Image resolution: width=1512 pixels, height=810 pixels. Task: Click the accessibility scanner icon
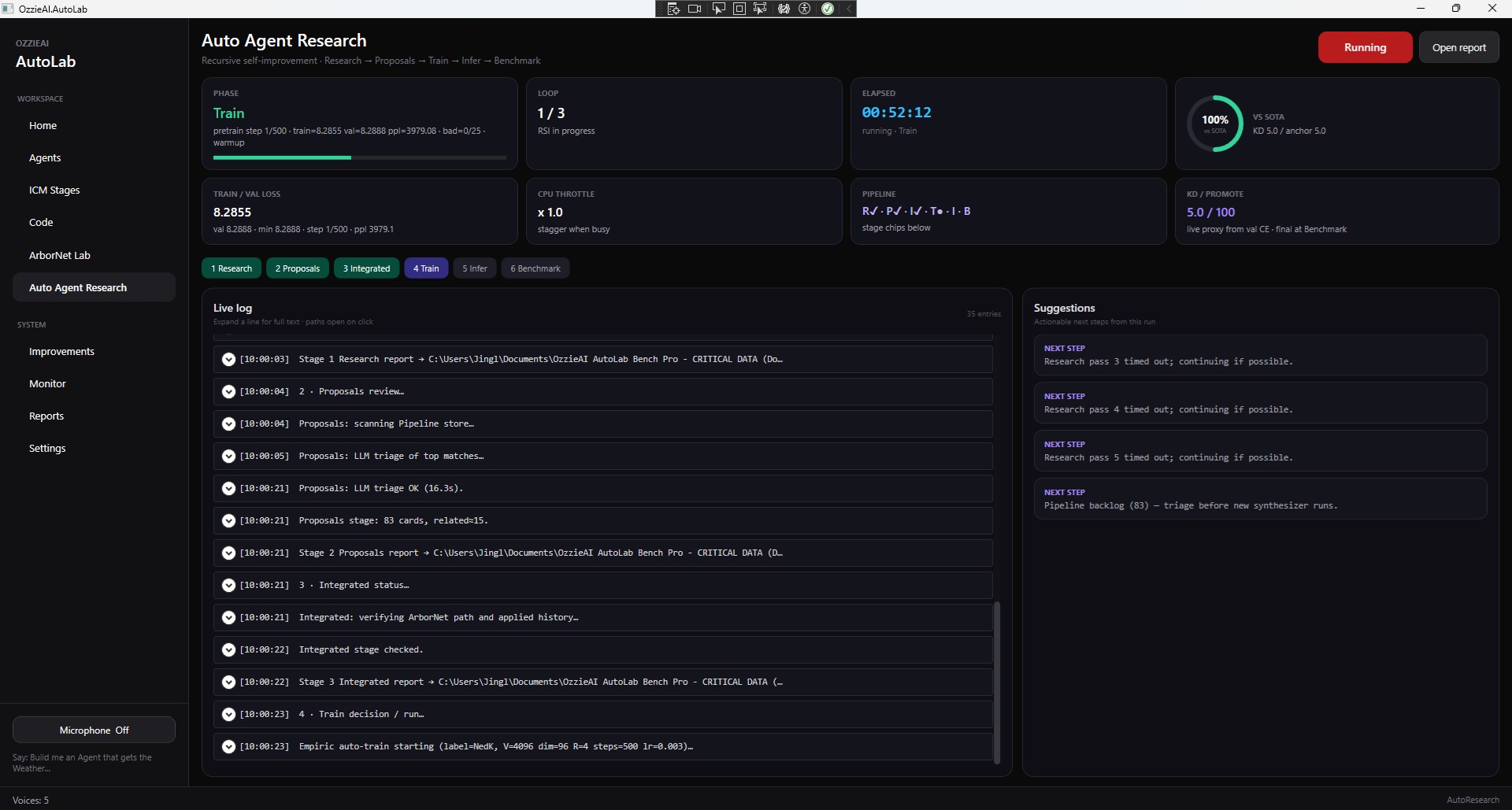tap(805, 9)
